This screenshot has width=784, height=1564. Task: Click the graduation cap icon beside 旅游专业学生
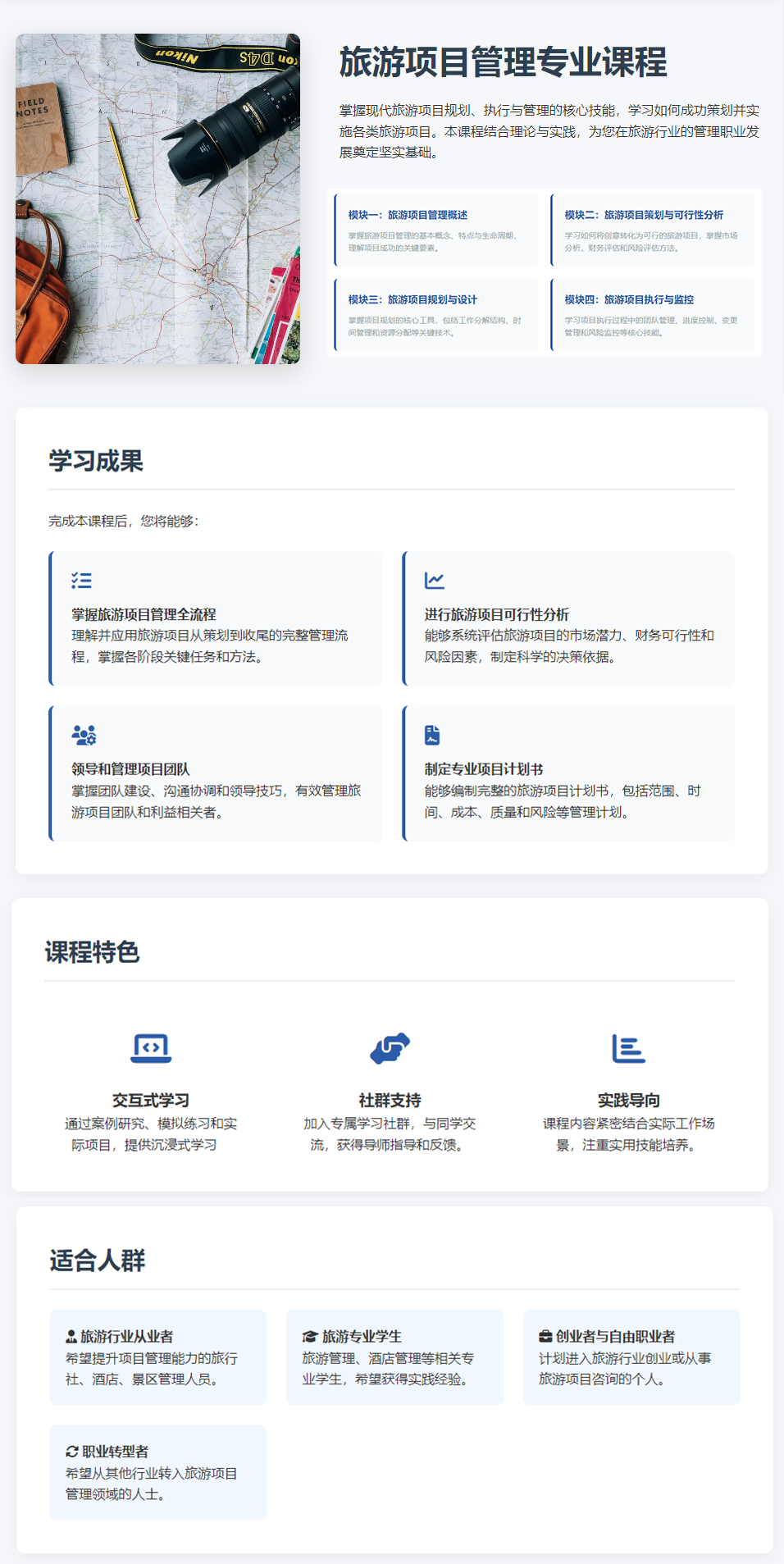[310, 1336]
